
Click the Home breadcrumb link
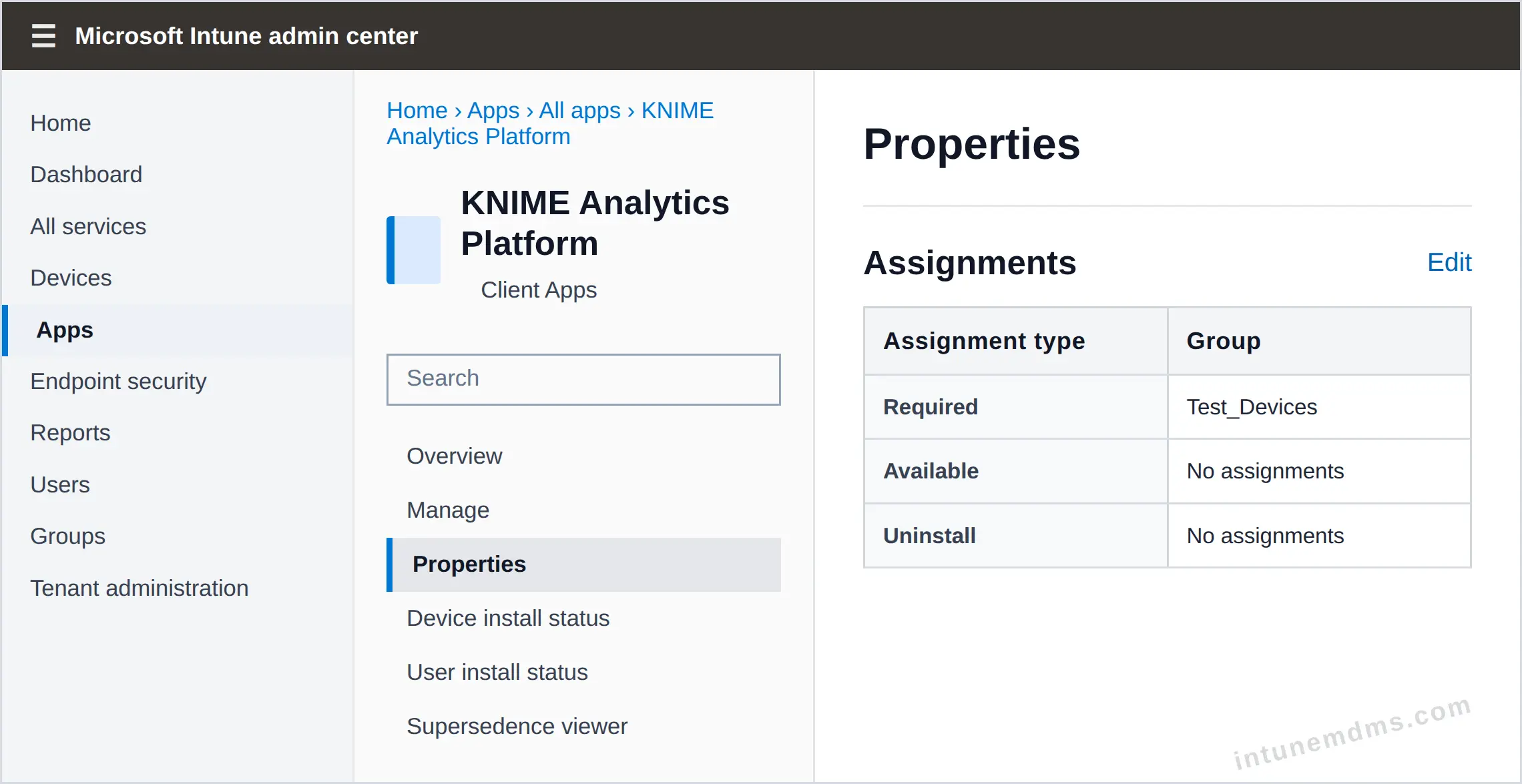click(x=417, y=110)
